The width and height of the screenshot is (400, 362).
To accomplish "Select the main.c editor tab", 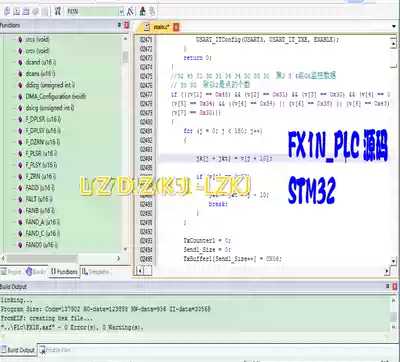I will pyautogui.click(x=161, y=27).
